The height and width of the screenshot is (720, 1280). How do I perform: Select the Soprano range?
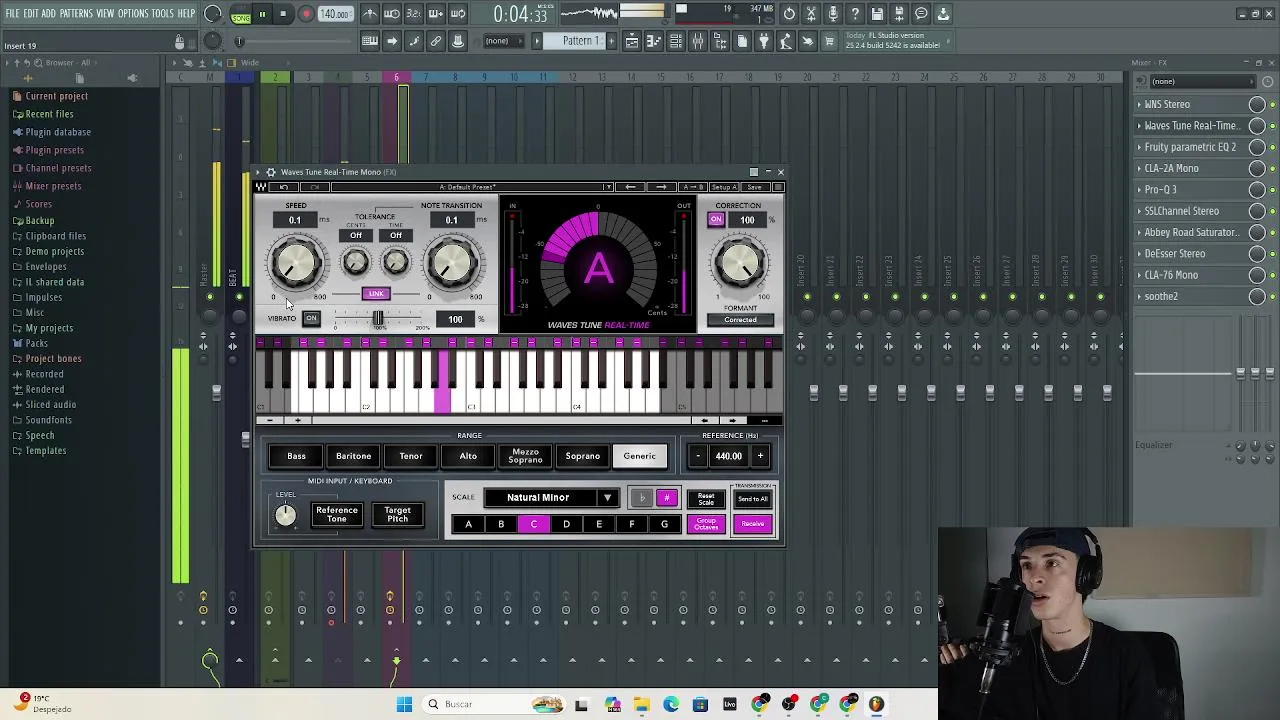[x=582, y=456]
